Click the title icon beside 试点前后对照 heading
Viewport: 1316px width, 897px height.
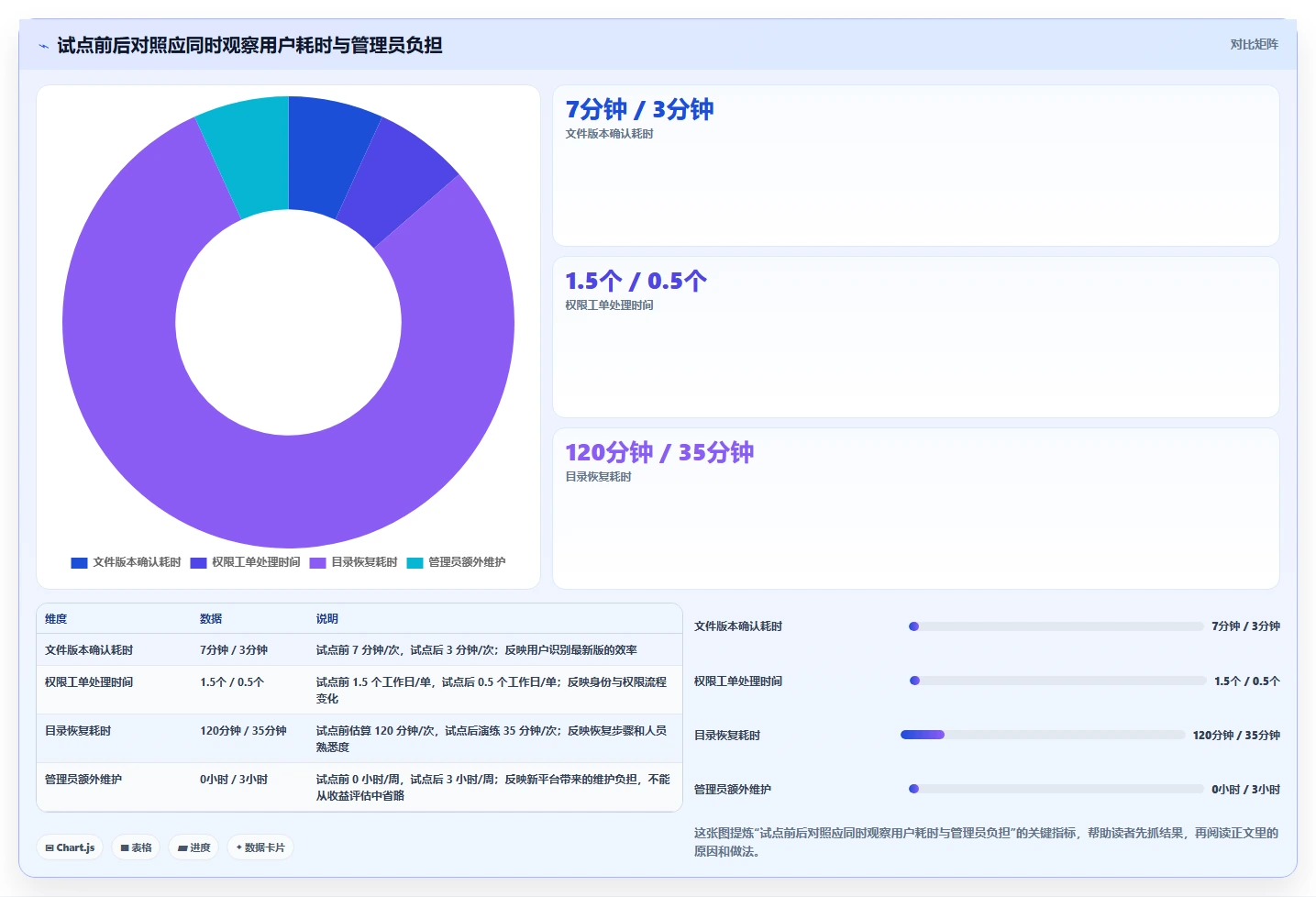44,46
